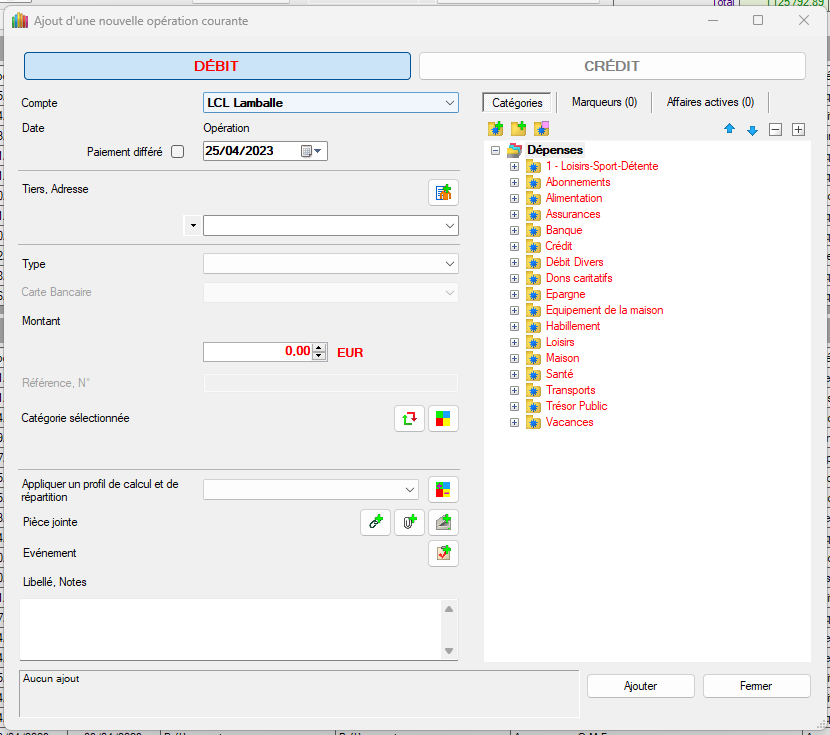Screen dimensions: 830x735
Task: Click the red-green swap arrows category icon
Action: pos(409,419)
